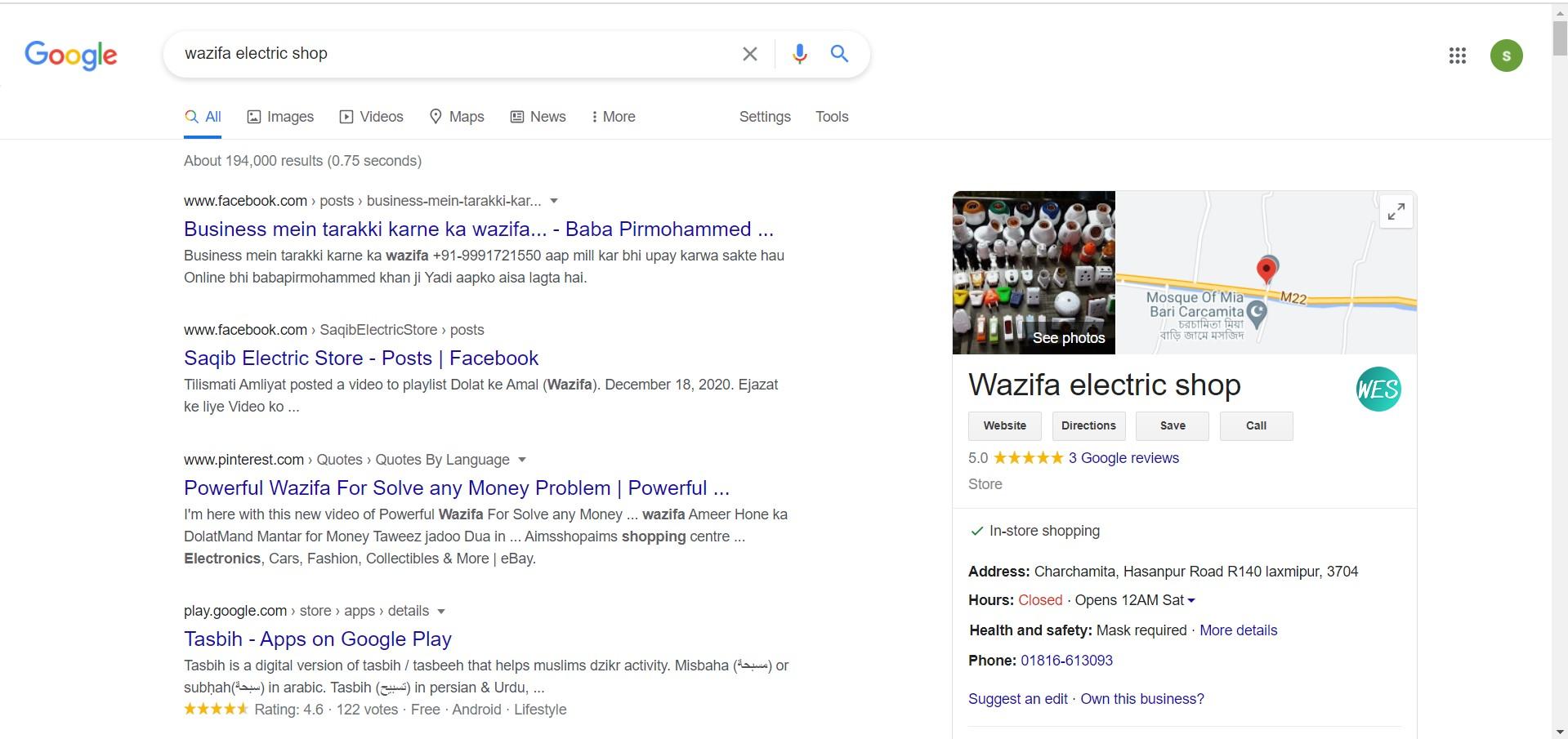1568x739 pixels.
Task: Open dropdown arrow beside first Facebook result URL
Action: click(554, 201)
